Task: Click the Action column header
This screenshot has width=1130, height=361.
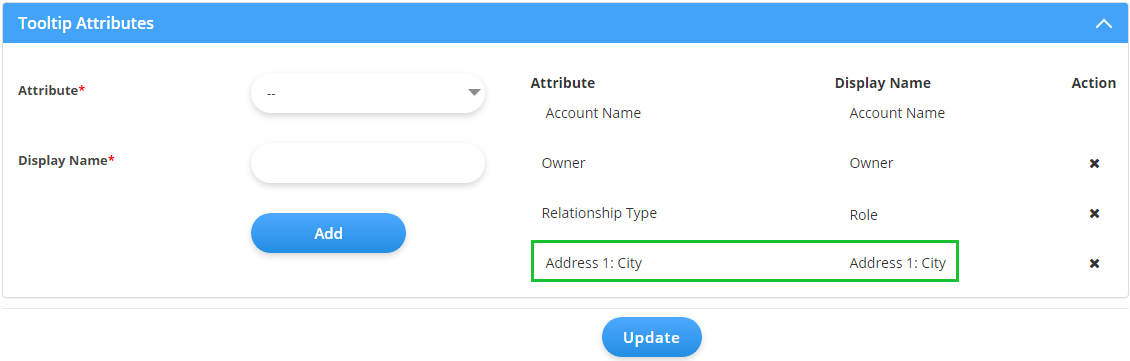Action: 1093,83
